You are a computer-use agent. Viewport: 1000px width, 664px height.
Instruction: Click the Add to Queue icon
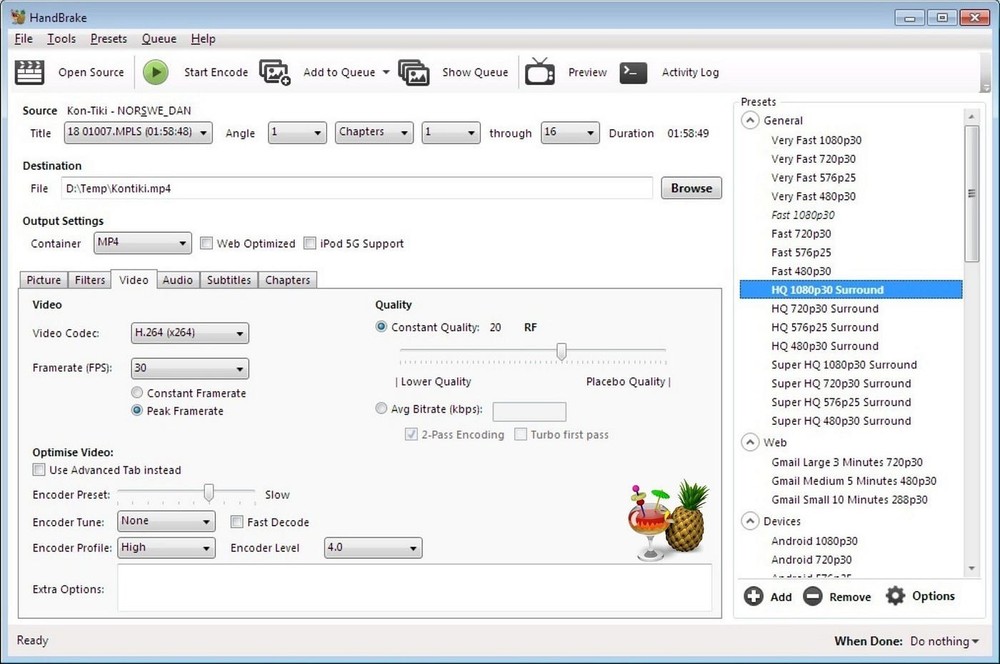[x=275, y=72]
